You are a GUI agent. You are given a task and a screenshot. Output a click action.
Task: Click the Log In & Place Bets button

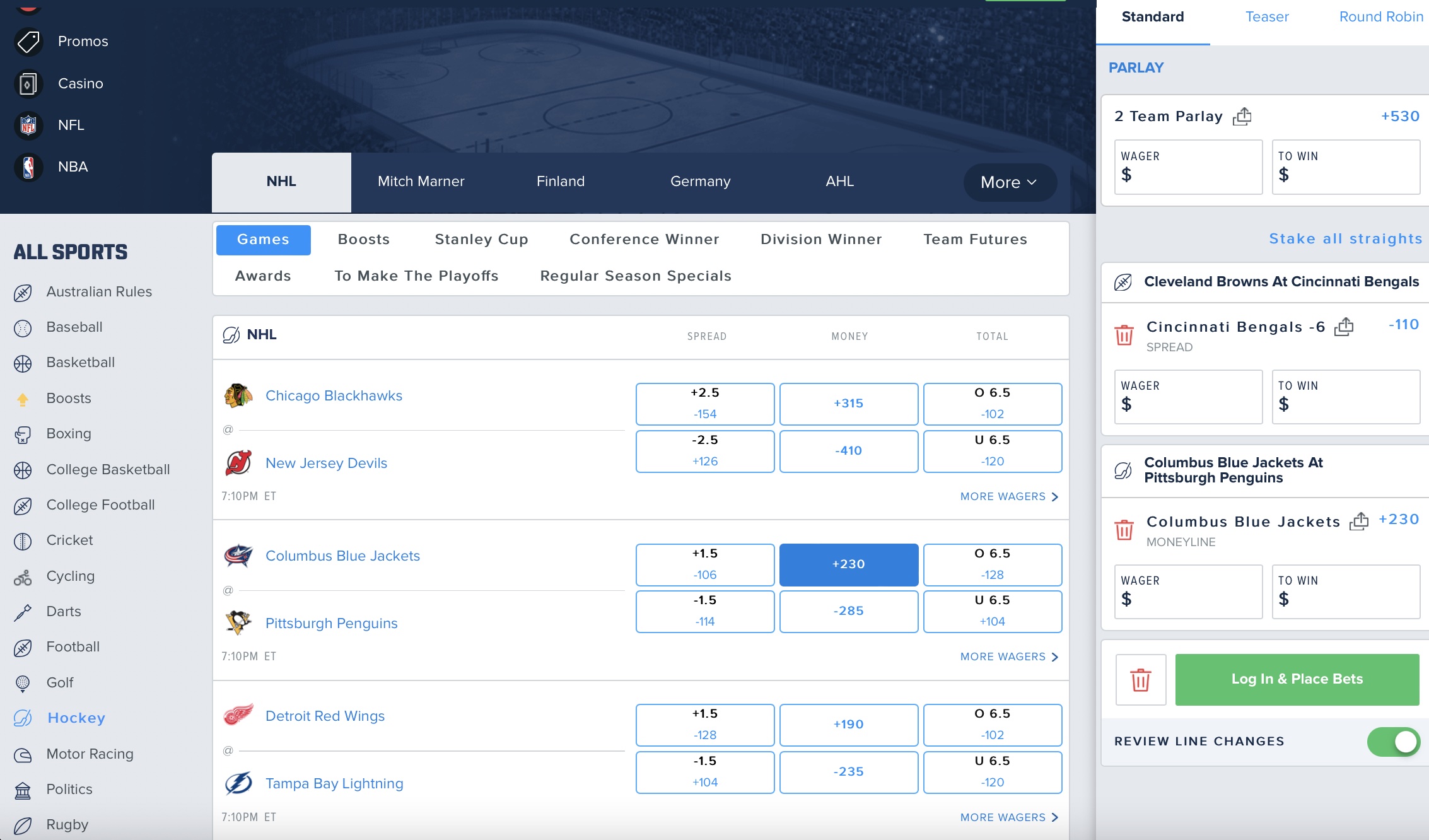(x=1297, y=679)
